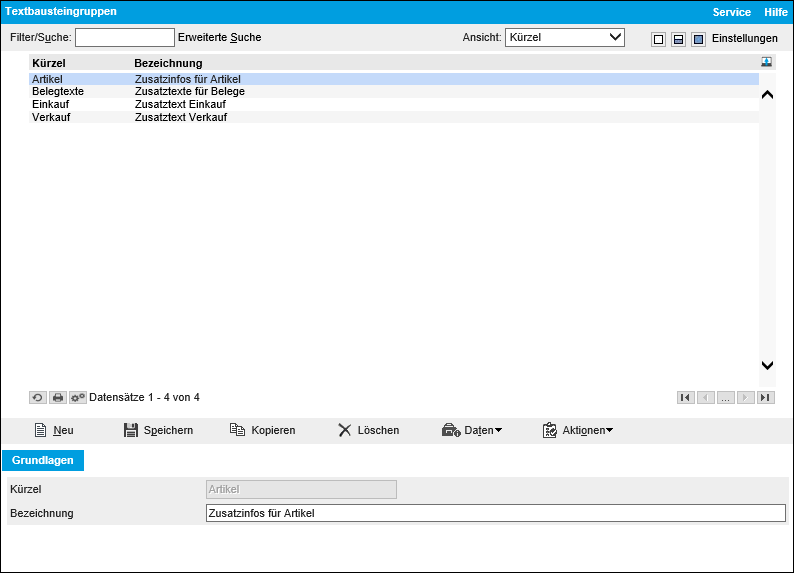Click the refresh icon below the list
The width and height of the screenshot is (794, 573).
pos(37,397)
